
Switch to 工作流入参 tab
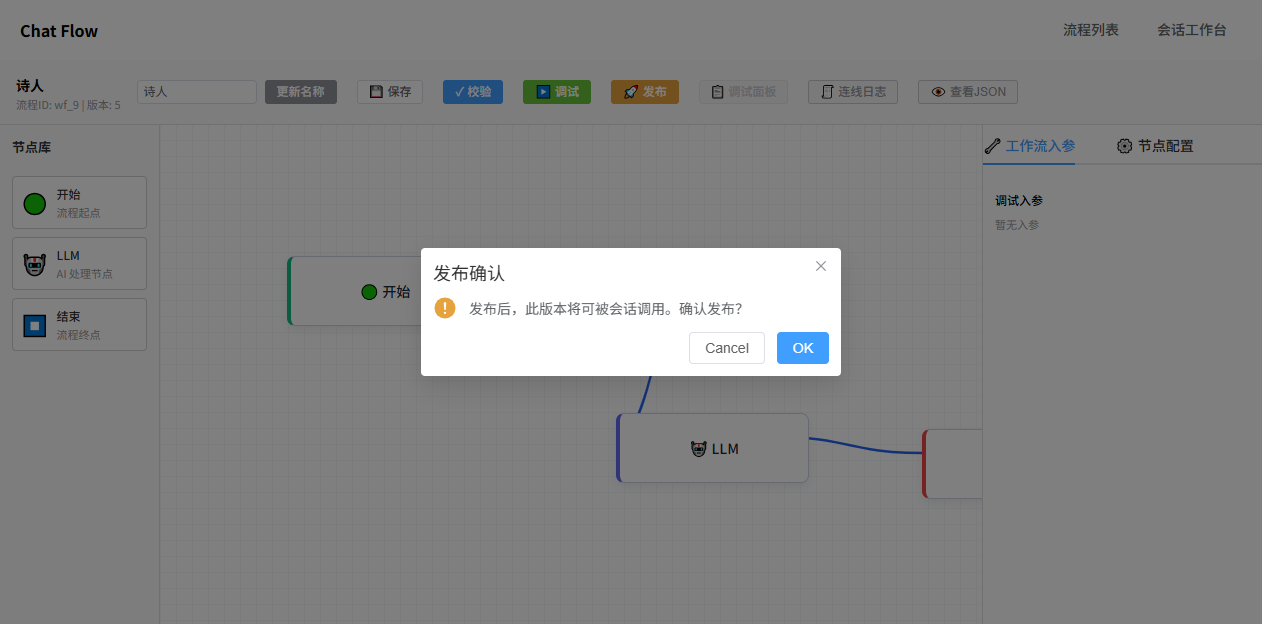(1029, 146)
